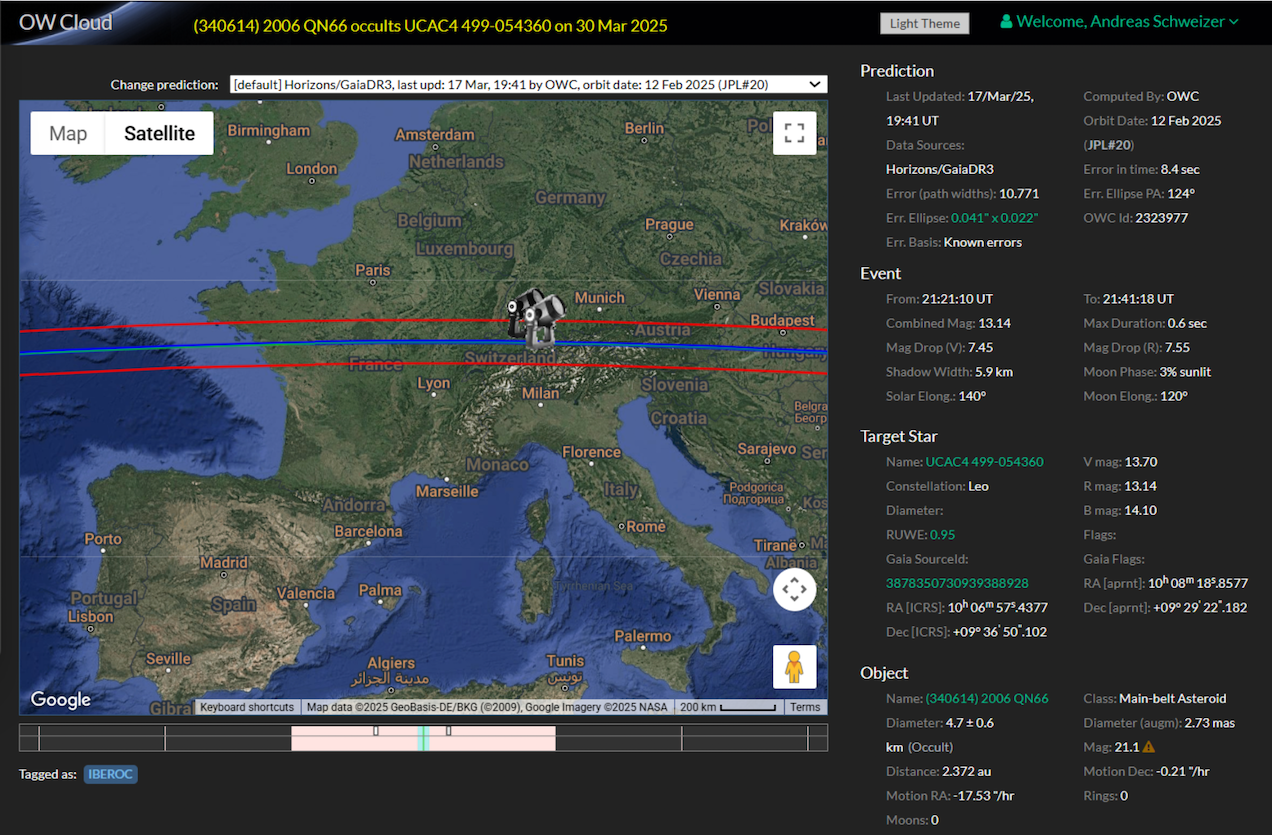The height and width of the screenshot is (835, 1272).
Task: Click the Event From time 21:21:10 UT
Action: click(957, 298)
